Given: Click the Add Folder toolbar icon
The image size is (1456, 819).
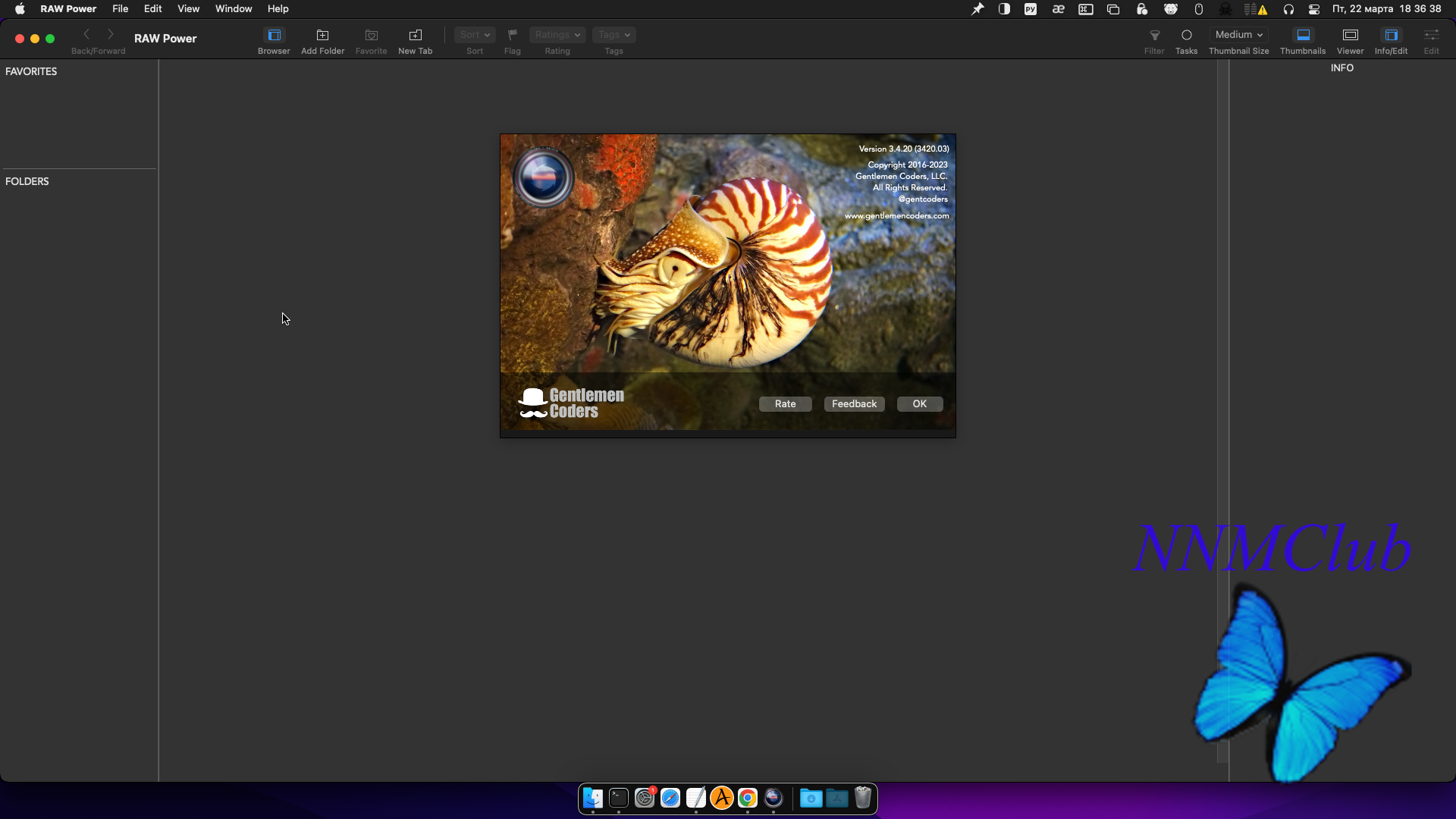Looking at the screenshot, I should (x=322, y=35).
